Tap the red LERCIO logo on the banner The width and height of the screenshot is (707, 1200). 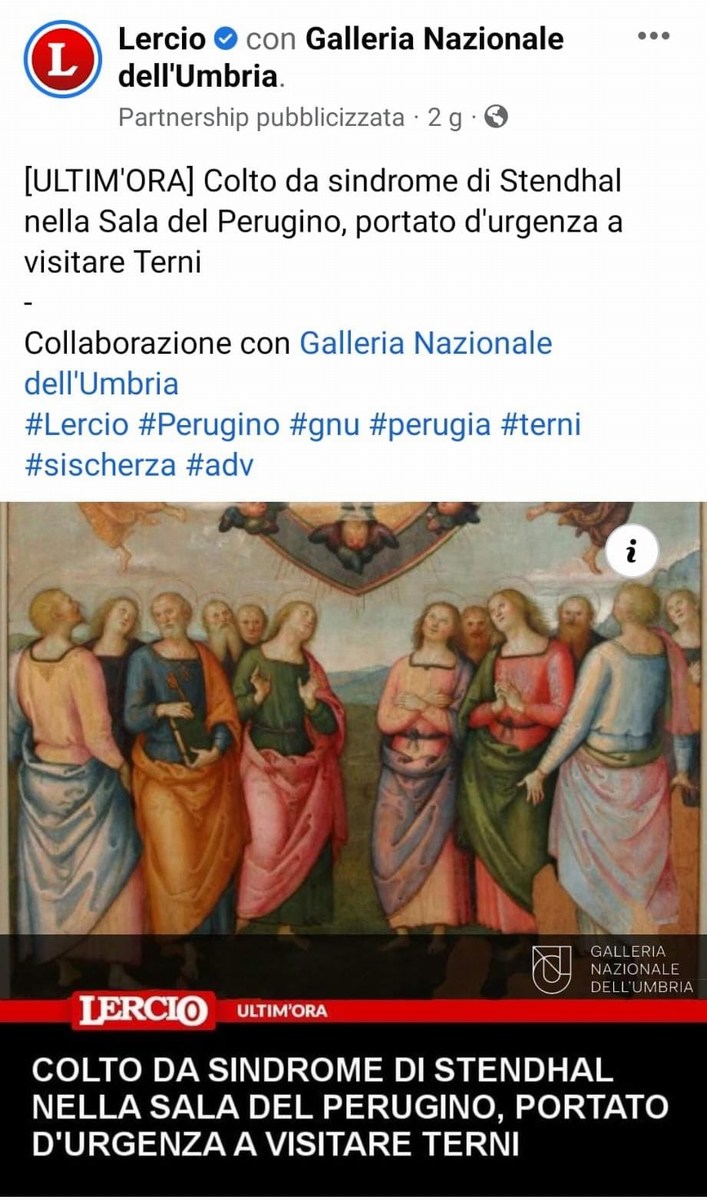[140, 1012]
